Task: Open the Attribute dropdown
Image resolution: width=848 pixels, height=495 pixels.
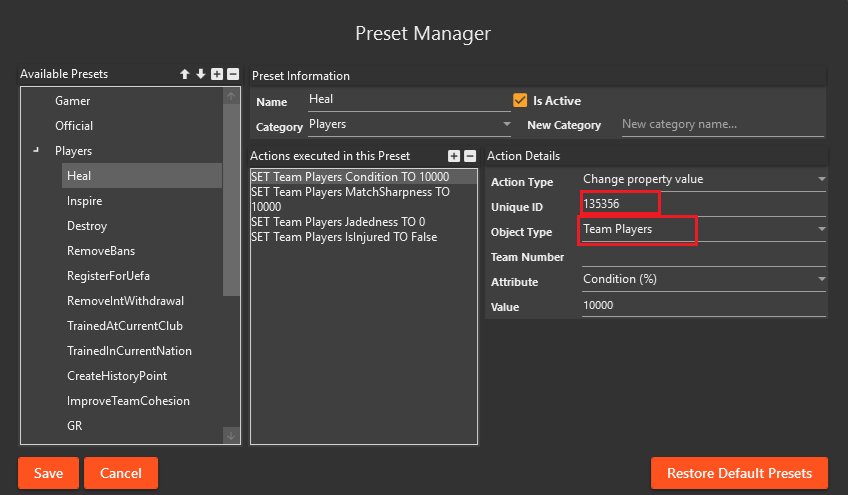Action: (821, 280)
